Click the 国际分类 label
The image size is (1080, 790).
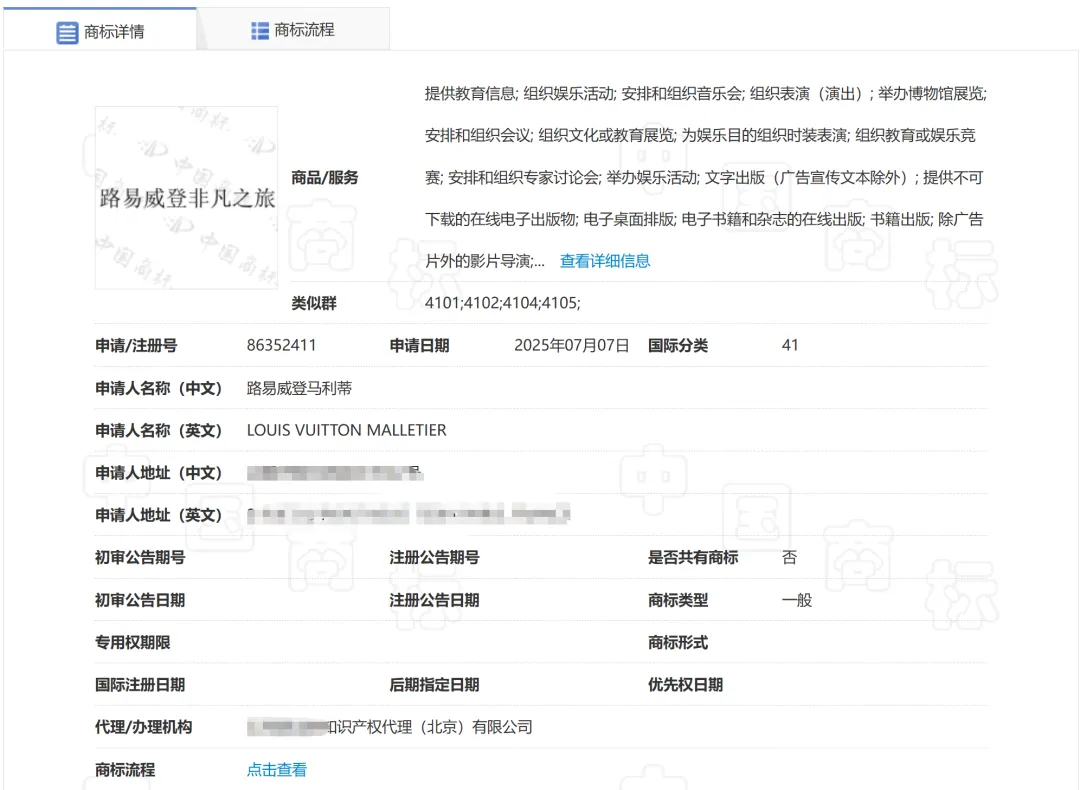pyautogui.click(x=678, y=346)
